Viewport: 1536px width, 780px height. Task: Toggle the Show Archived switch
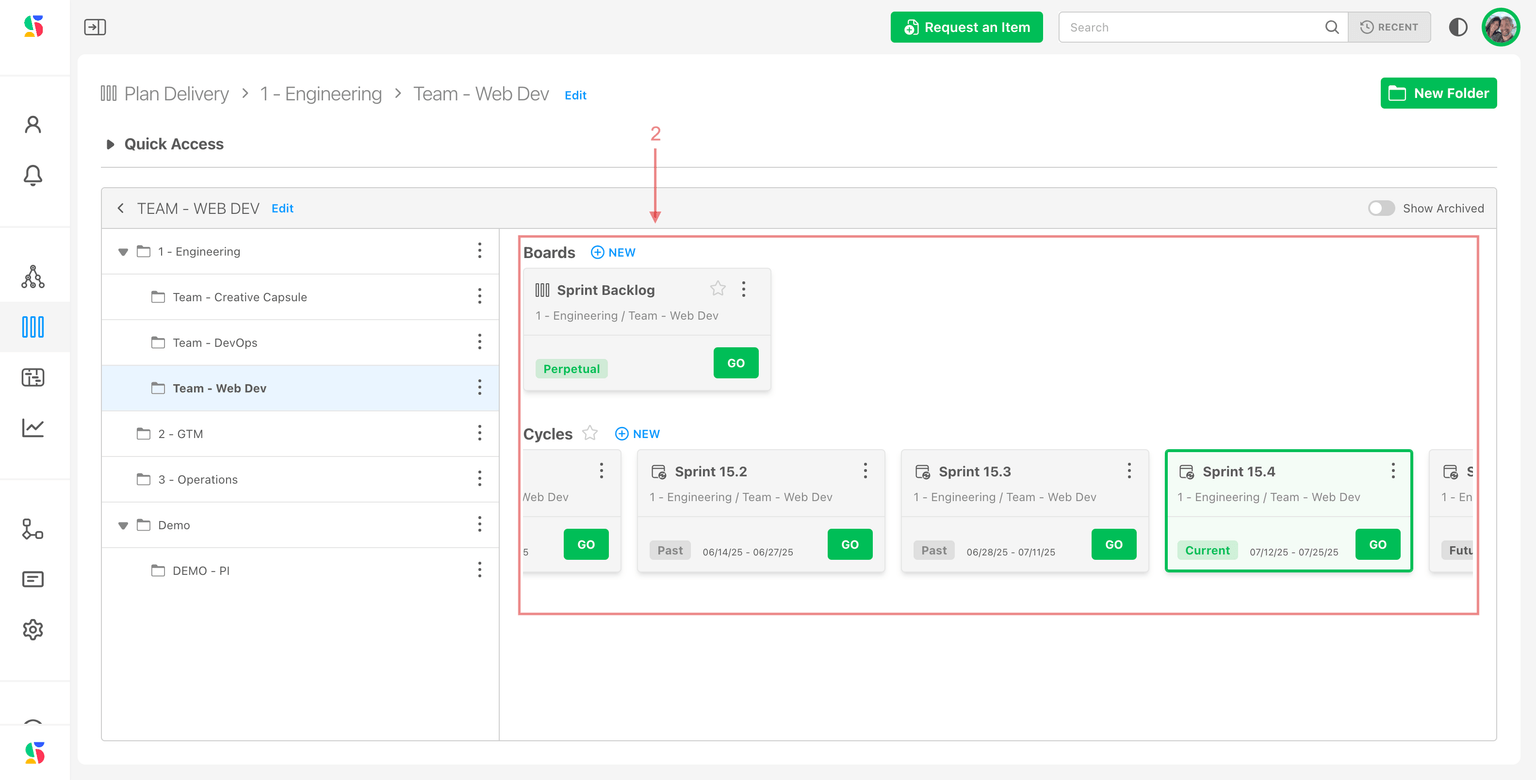[1381, 208]
